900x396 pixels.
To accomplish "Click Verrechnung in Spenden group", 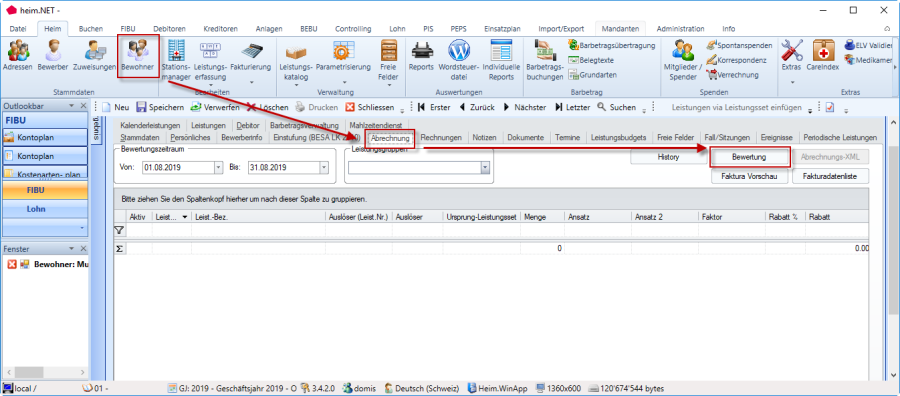I will click(x=732, y=75).
